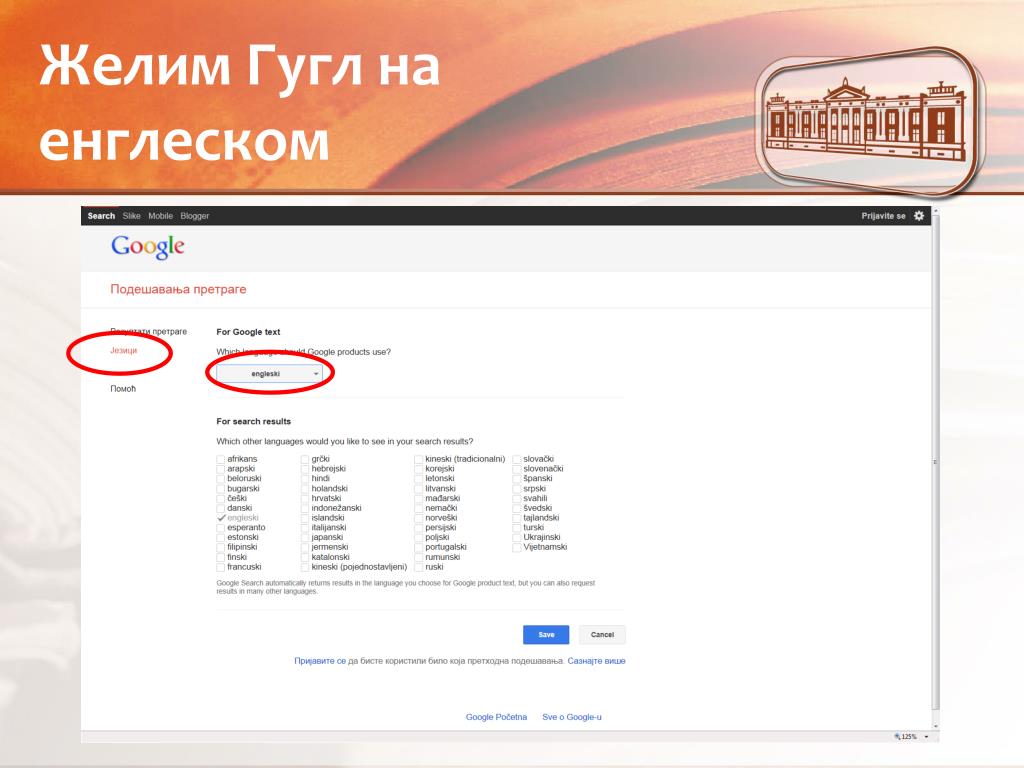Check the bugarski checkbox
Image resolution: width=1024 pixels, height=768 pixels.
coord(221,488)
